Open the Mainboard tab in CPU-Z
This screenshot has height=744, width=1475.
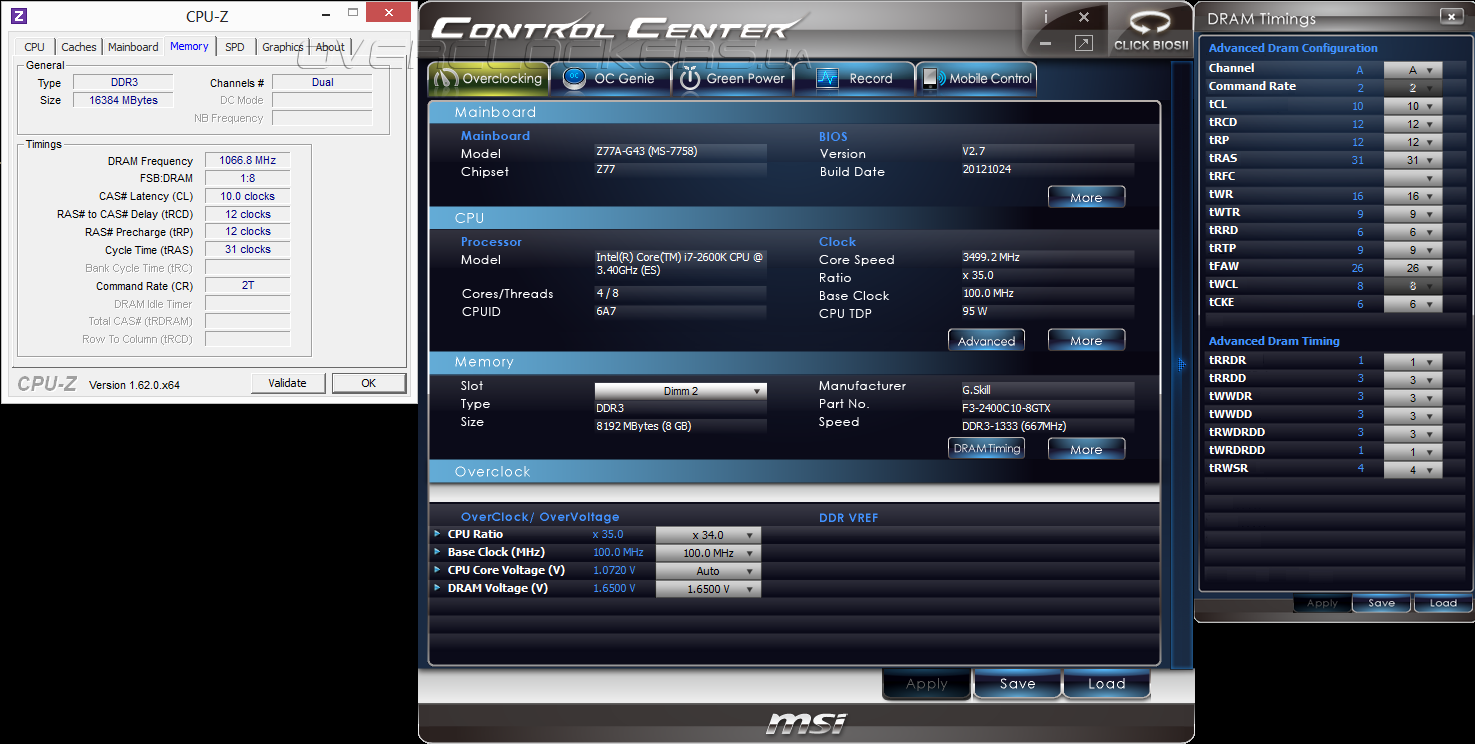pos(133,47)
